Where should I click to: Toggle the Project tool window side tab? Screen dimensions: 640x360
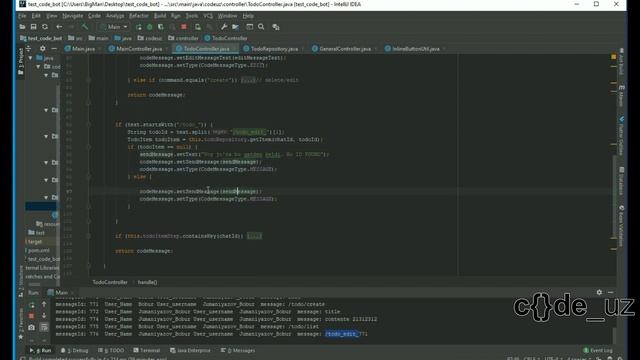tap(20, 61)
